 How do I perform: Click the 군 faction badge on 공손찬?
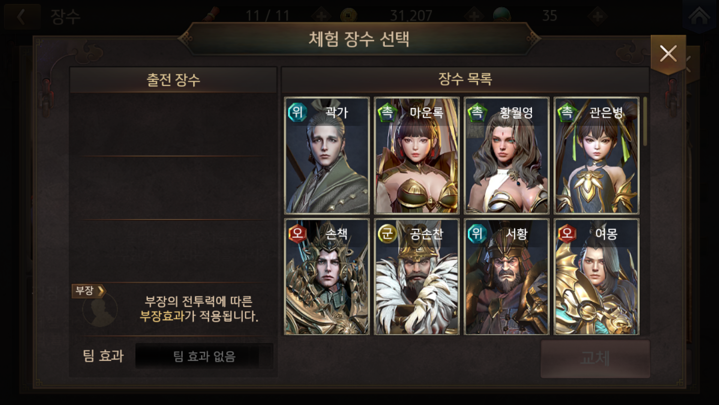(387, 233)
